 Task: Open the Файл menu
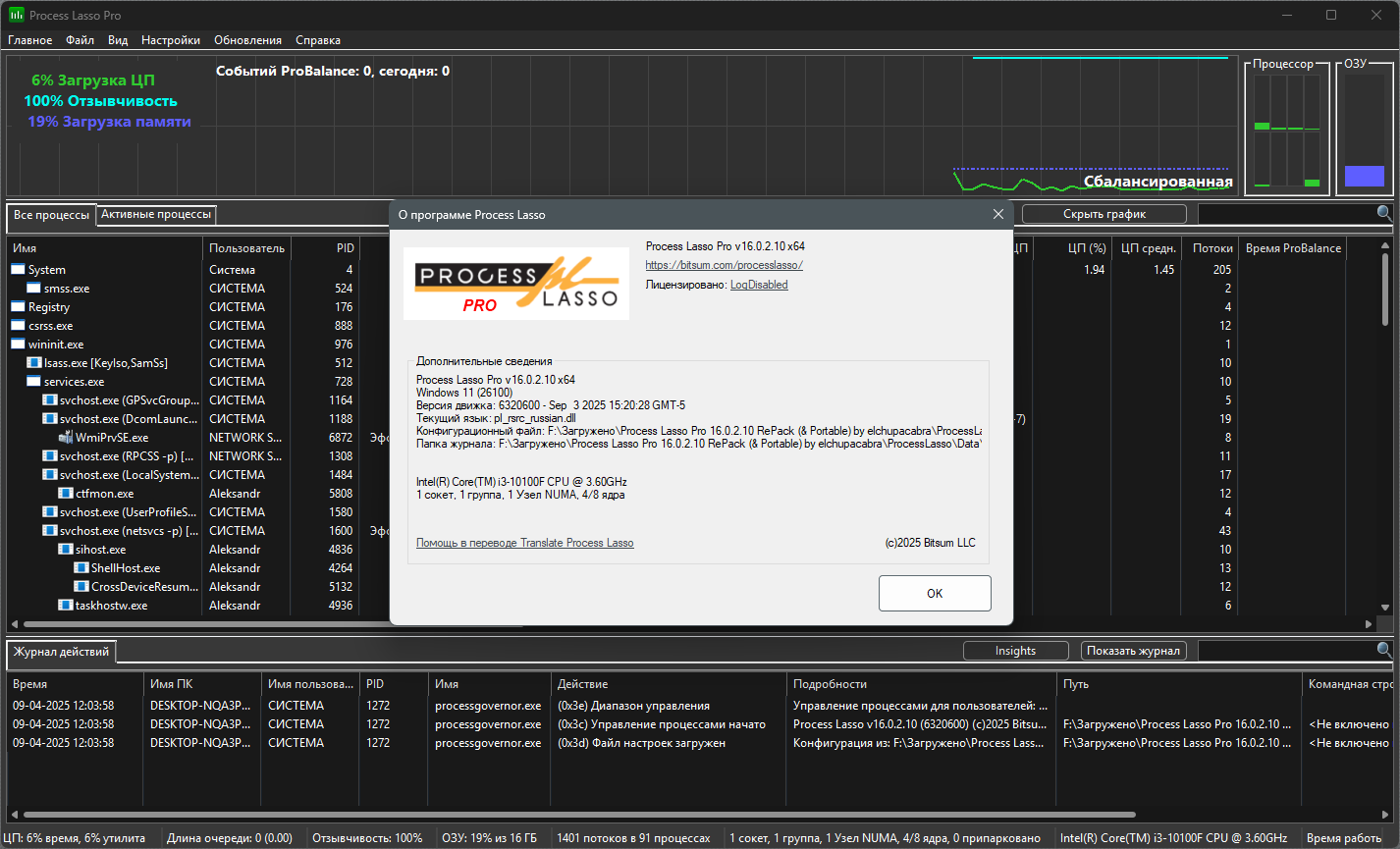point(81,40)
